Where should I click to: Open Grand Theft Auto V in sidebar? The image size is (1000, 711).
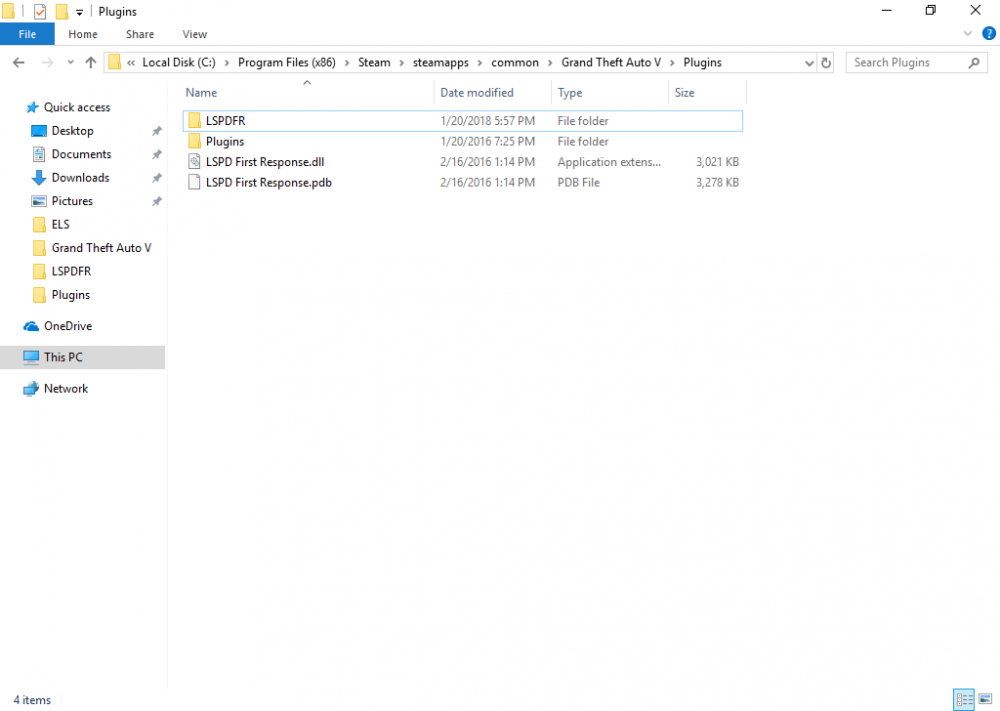(x=101, y=248)
